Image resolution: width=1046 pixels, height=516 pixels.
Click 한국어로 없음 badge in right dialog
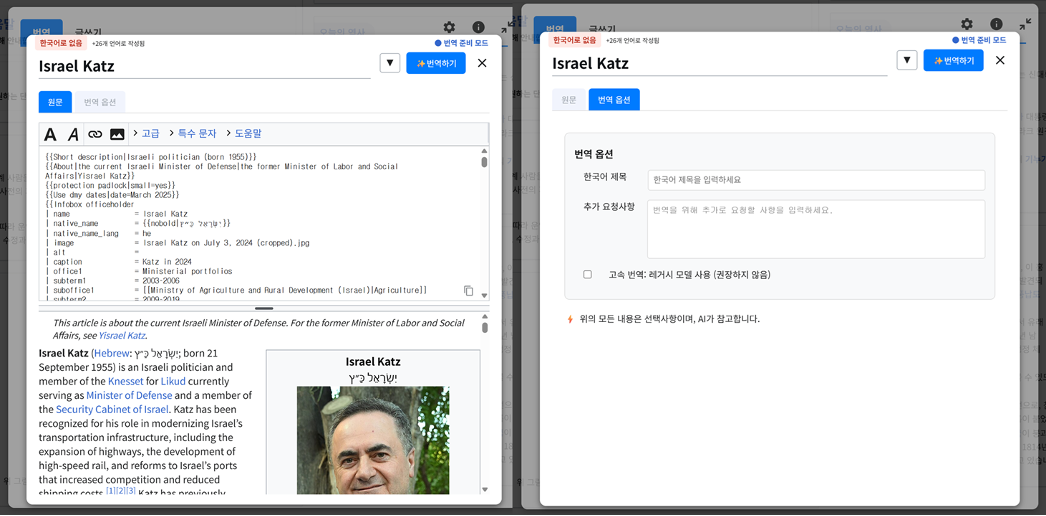574,40
